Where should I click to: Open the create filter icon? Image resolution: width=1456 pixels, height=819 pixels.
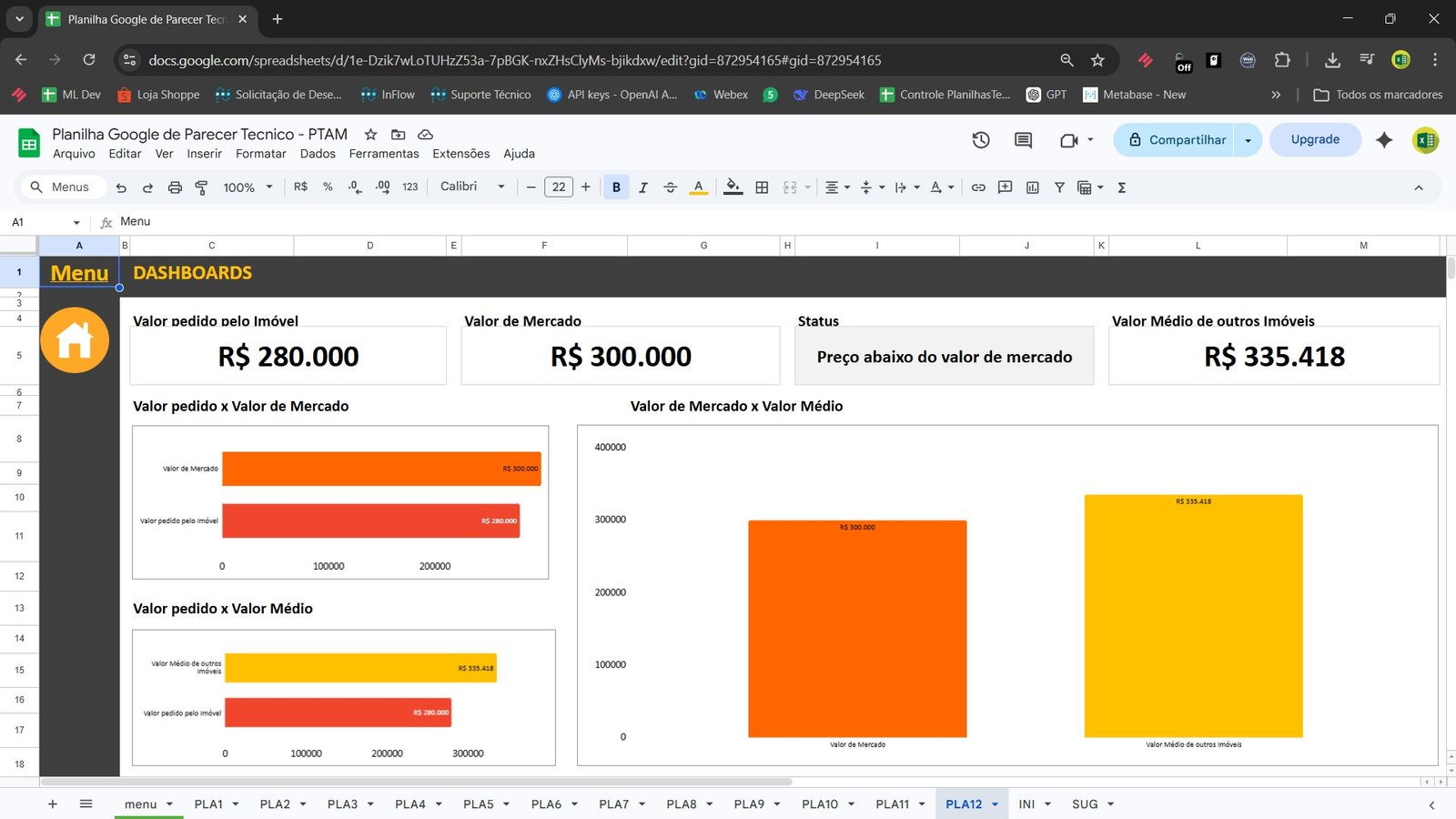click(x=1059, y=187)
